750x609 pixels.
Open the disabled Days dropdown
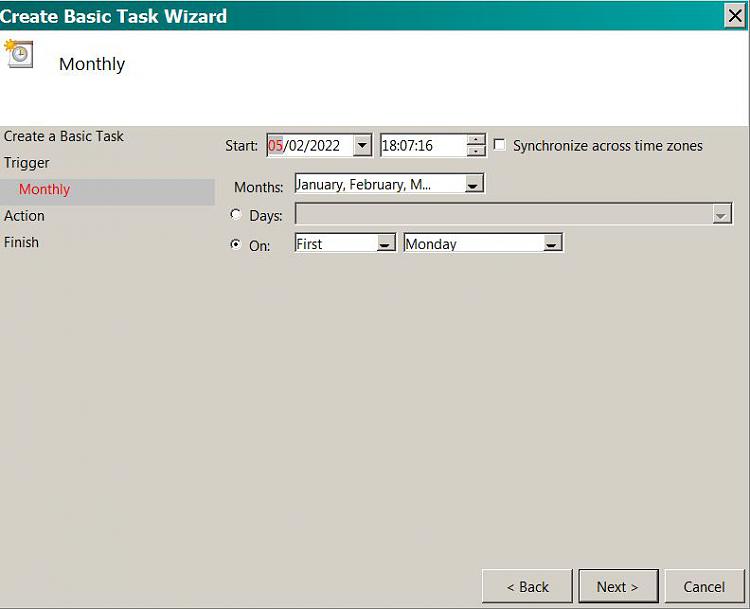click(721, 214)
